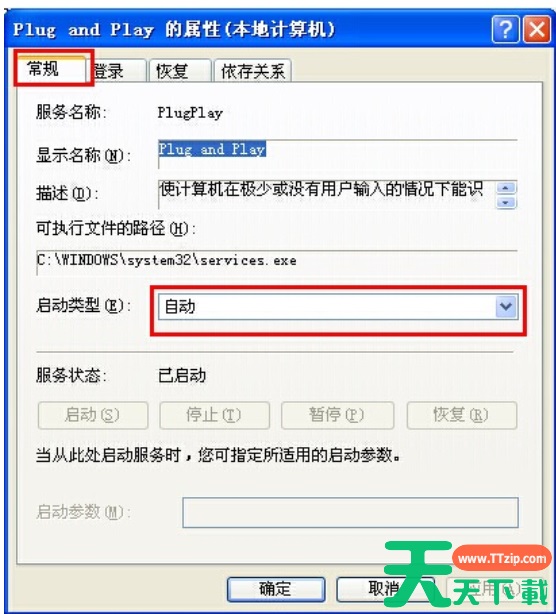Click the 启动(S) button

(x=93, y=415)
